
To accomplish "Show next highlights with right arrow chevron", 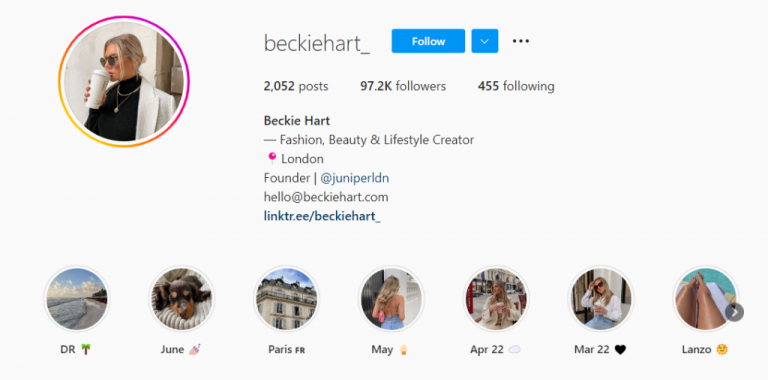I will pyautogui.click(x=734, y=312).
